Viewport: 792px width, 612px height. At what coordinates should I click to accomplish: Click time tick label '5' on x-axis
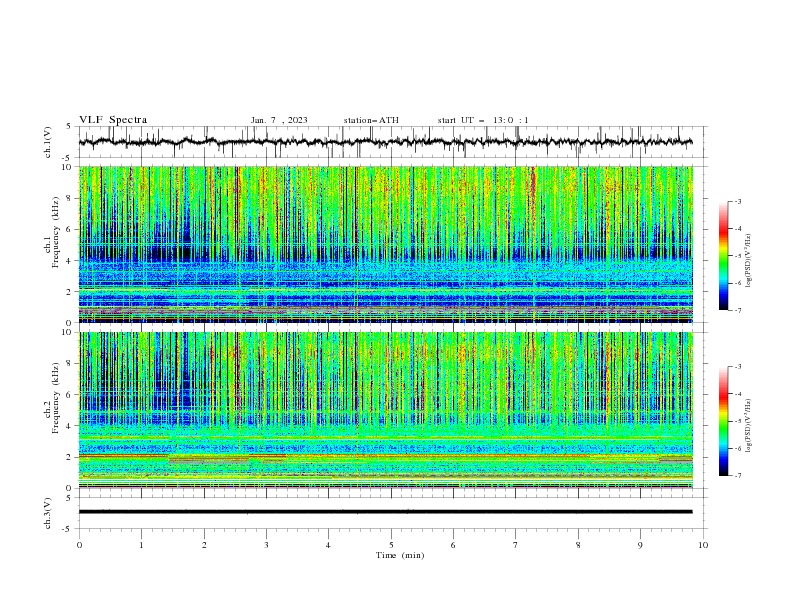click(391, 545)
